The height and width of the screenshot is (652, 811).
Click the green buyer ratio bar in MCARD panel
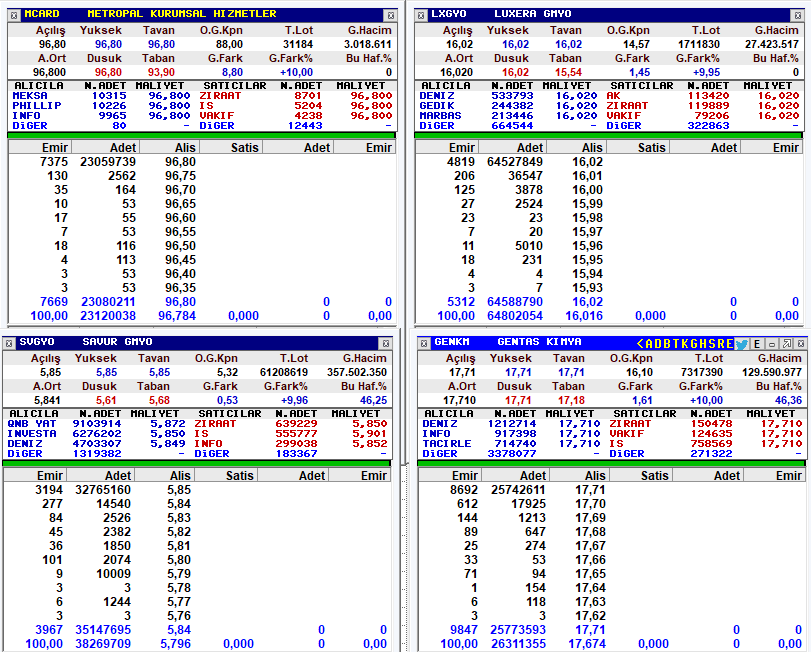point(202,135)
